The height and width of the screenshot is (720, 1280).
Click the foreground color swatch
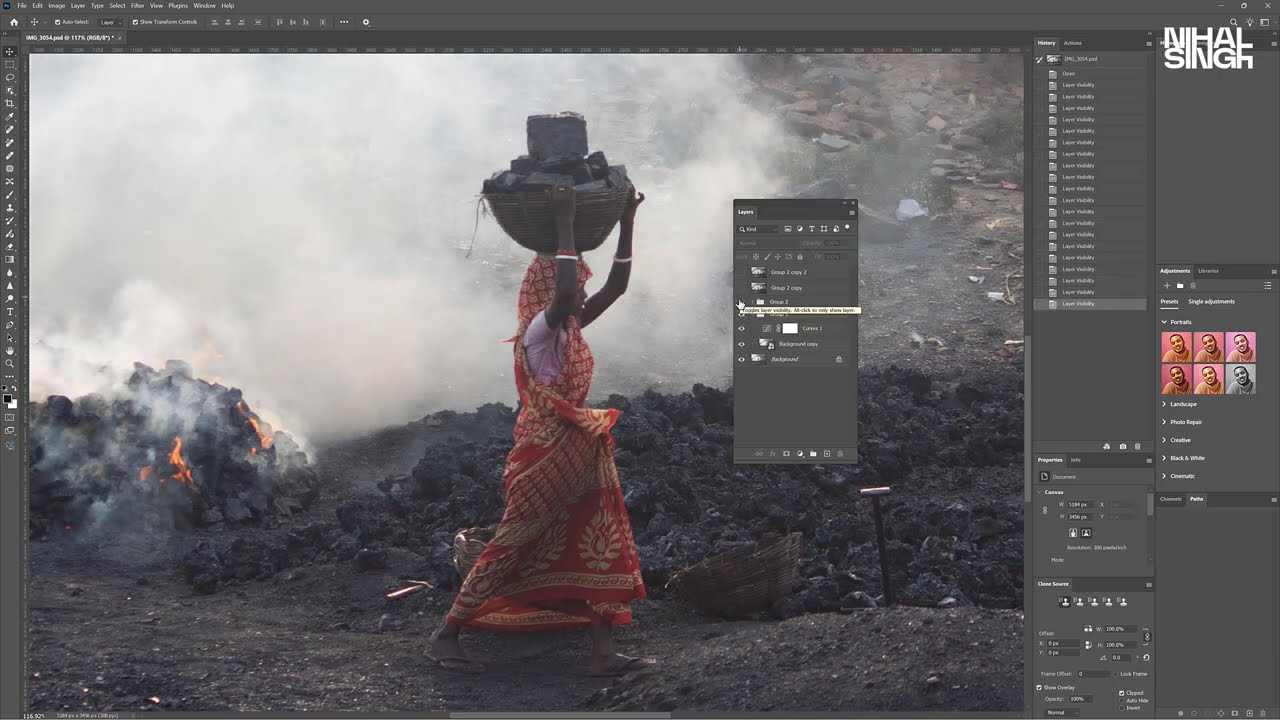tap(8, 398)
